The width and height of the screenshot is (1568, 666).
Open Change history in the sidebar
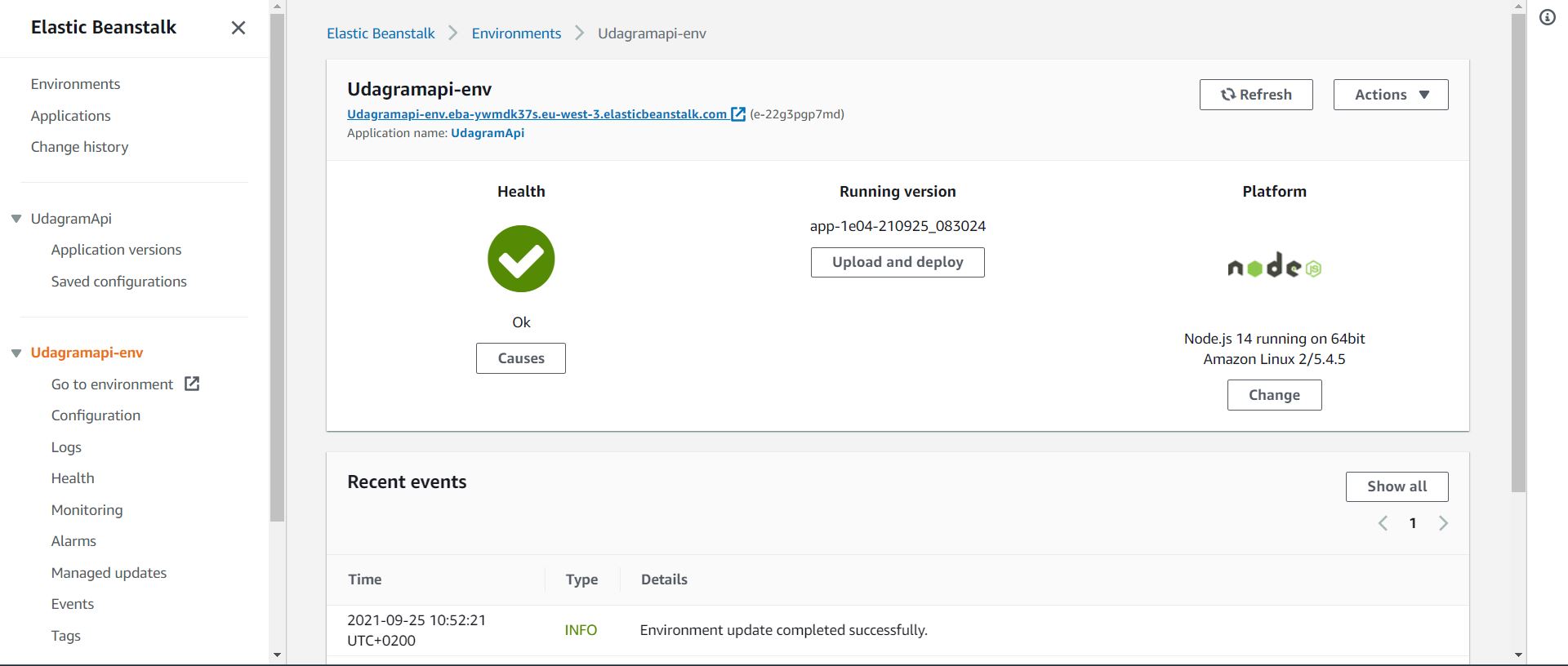tap(79, 147)
